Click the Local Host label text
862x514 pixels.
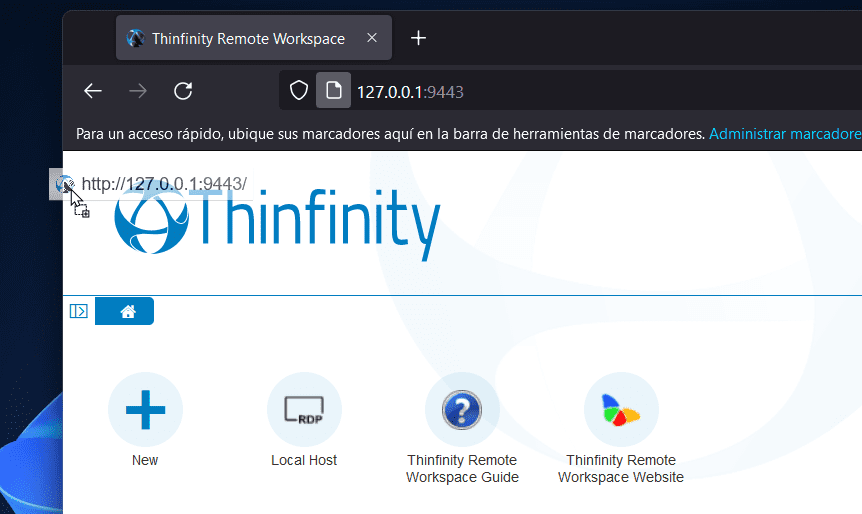(304, 460)
